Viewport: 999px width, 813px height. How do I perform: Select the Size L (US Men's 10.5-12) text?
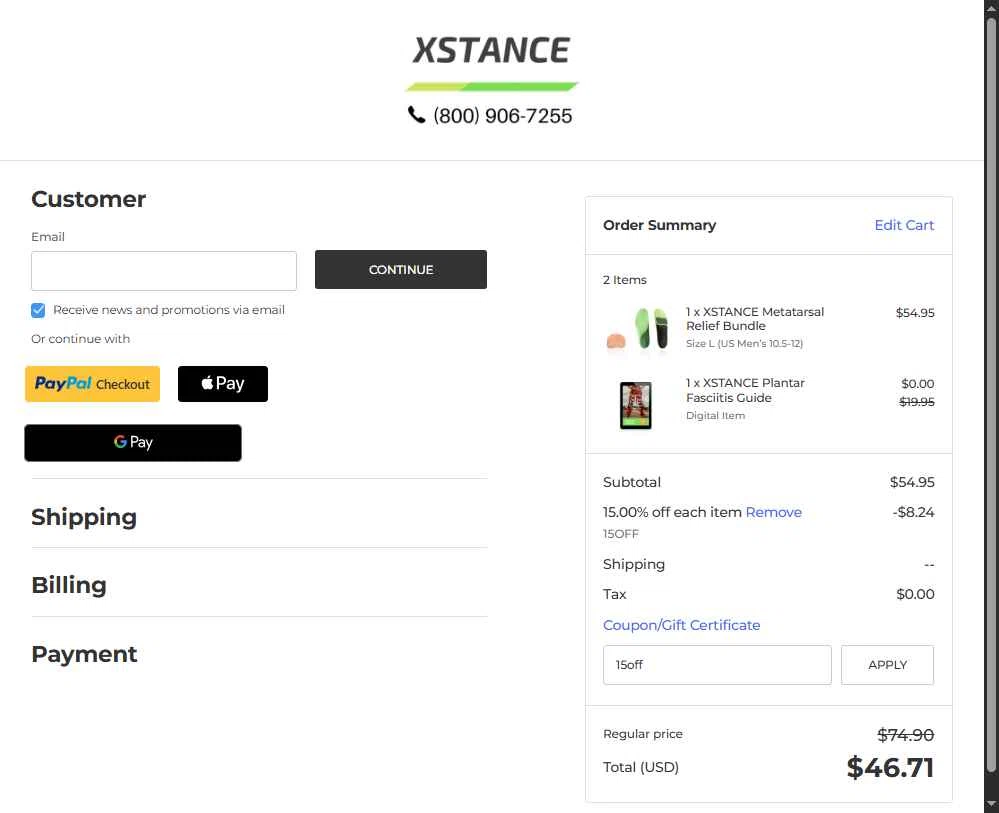click(744, 343)
